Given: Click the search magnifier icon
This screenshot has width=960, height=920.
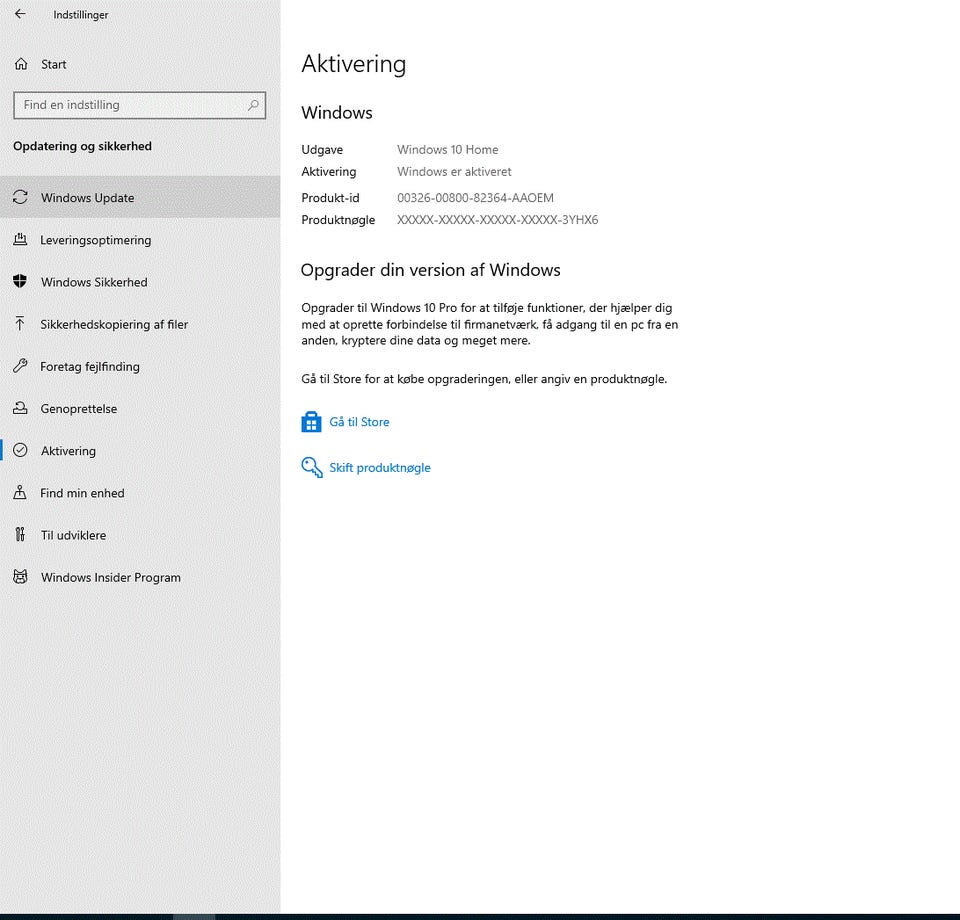Looking at the screenshot, I should point(253,105).
